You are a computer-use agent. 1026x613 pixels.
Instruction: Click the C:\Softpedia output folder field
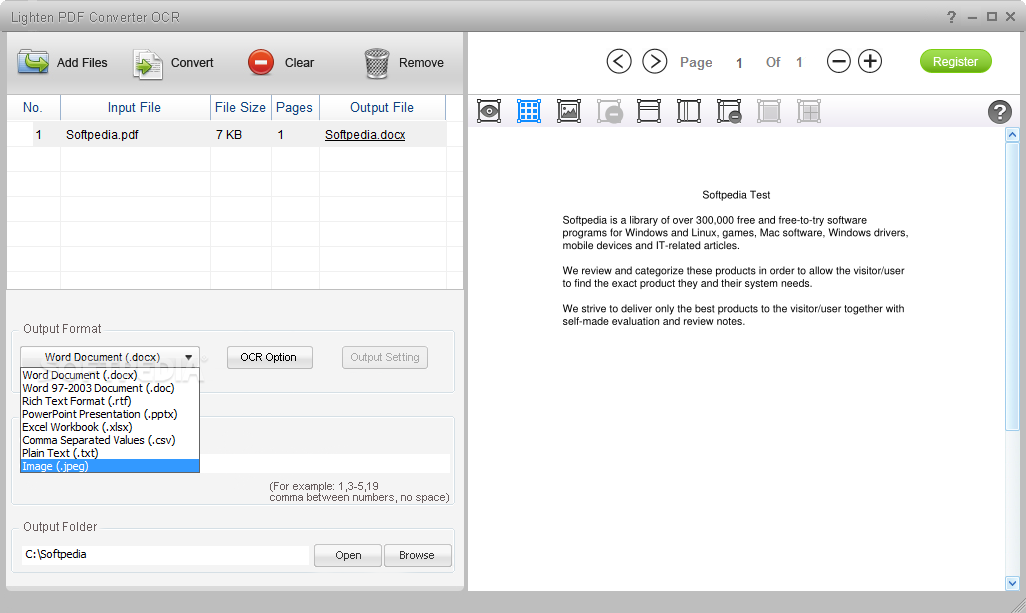pos(165,555)
